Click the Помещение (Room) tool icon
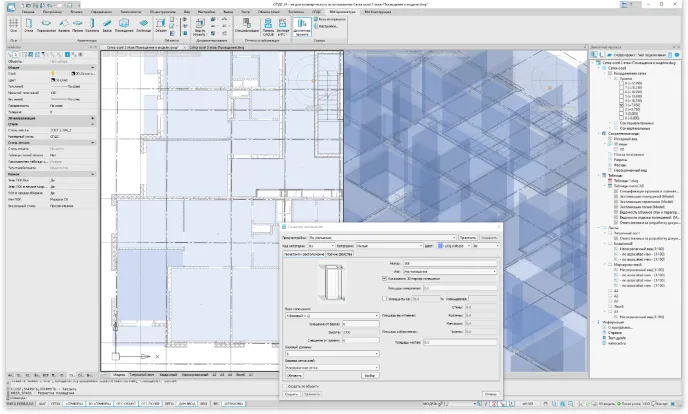This screenshot has width=688, height=414. coord(123,22)
